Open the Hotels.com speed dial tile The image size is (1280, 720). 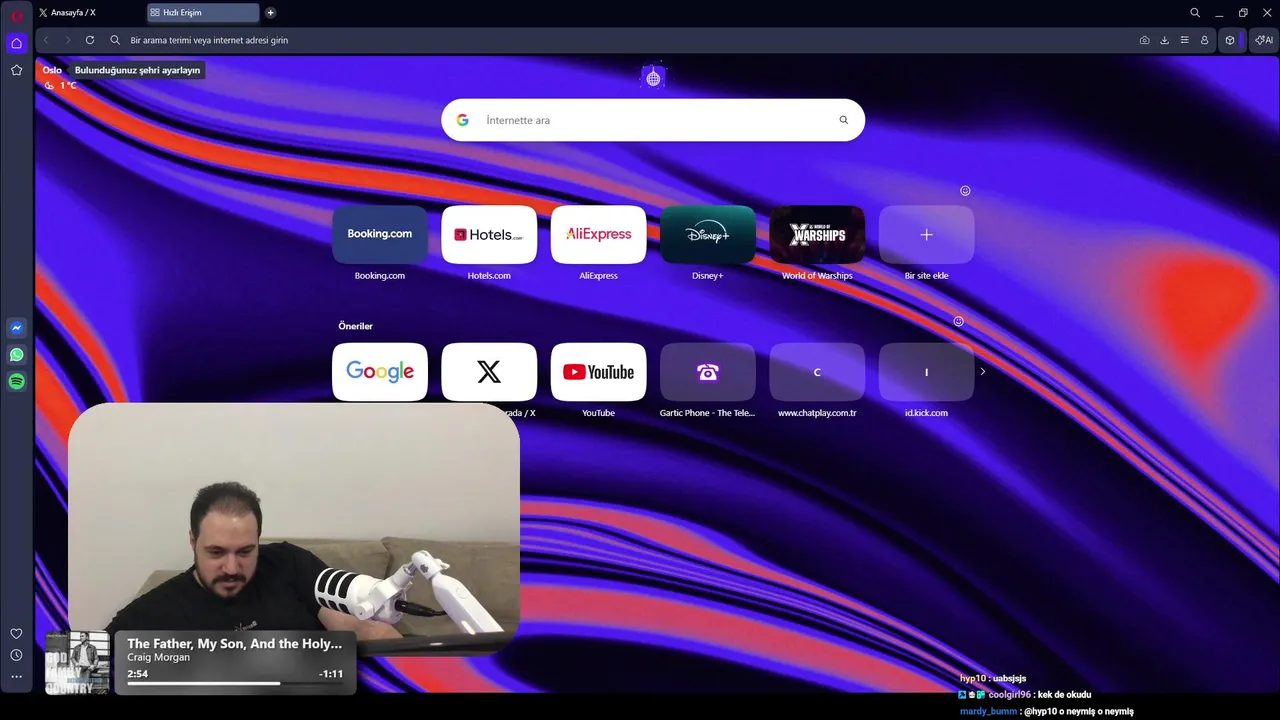[489, 235]
